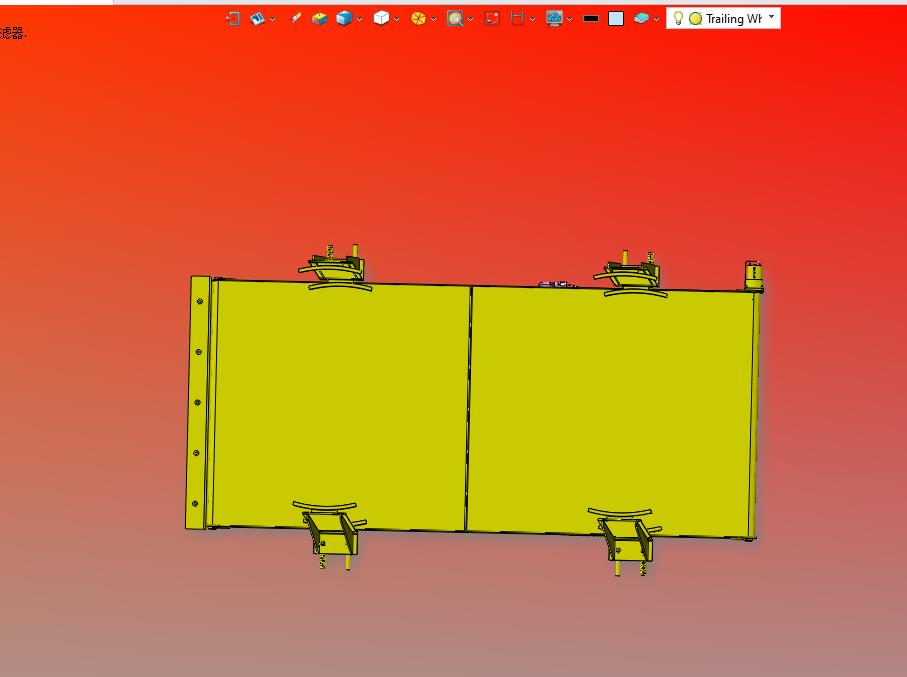Click the pen highlighter icon in the toolbar
Screen dimensions: 907x677
296,19
